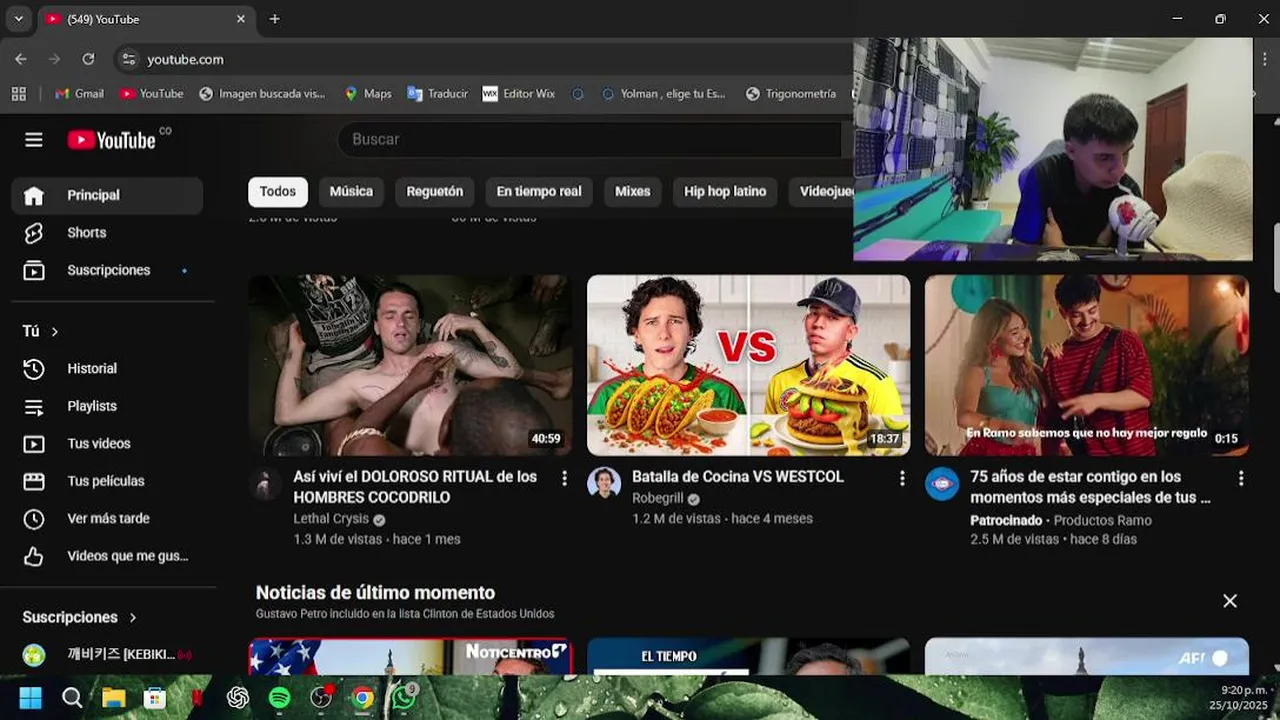Open WhatsApp from the taskbar
The width and height of the screenshot is (1280, 720).
click(x=404, y=698)
